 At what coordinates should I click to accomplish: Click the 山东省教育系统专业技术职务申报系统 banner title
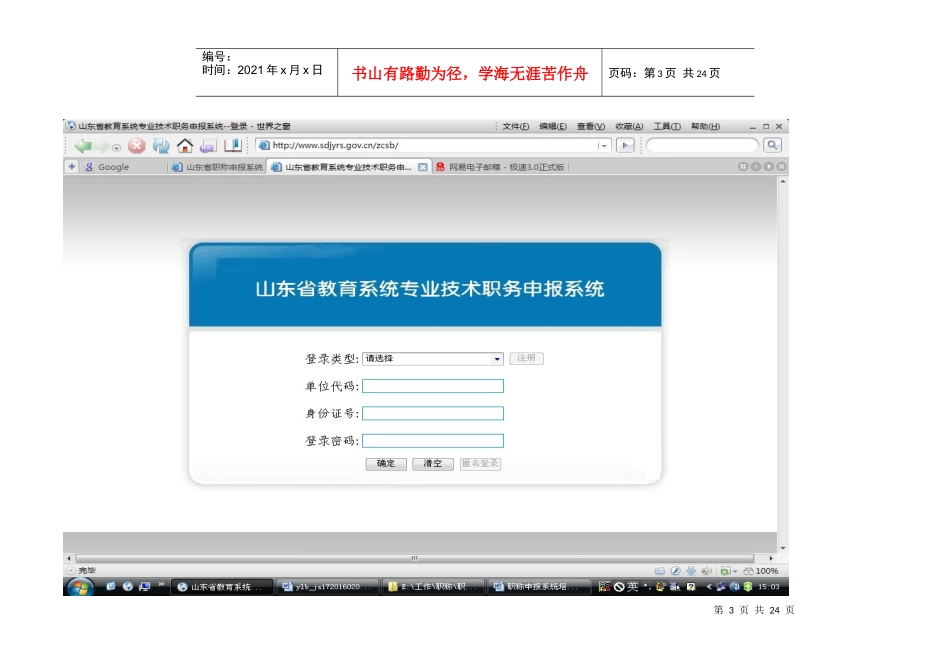click(x=430, y=289)
